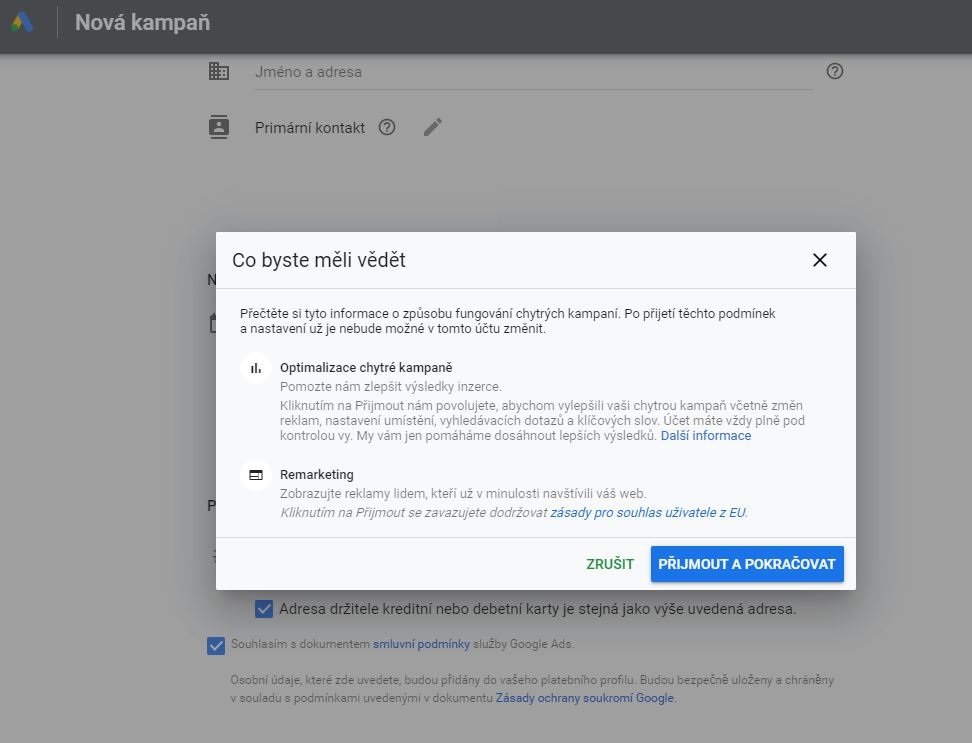This screenshot has height=743, width=972.
Task: Click the Primární kontakt person icon
Action: coord(219,127)
